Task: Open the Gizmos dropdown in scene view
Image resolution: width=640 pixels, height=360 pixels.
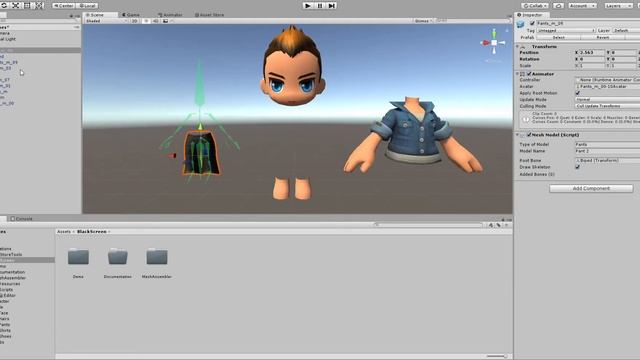Action: coord(423,21)
